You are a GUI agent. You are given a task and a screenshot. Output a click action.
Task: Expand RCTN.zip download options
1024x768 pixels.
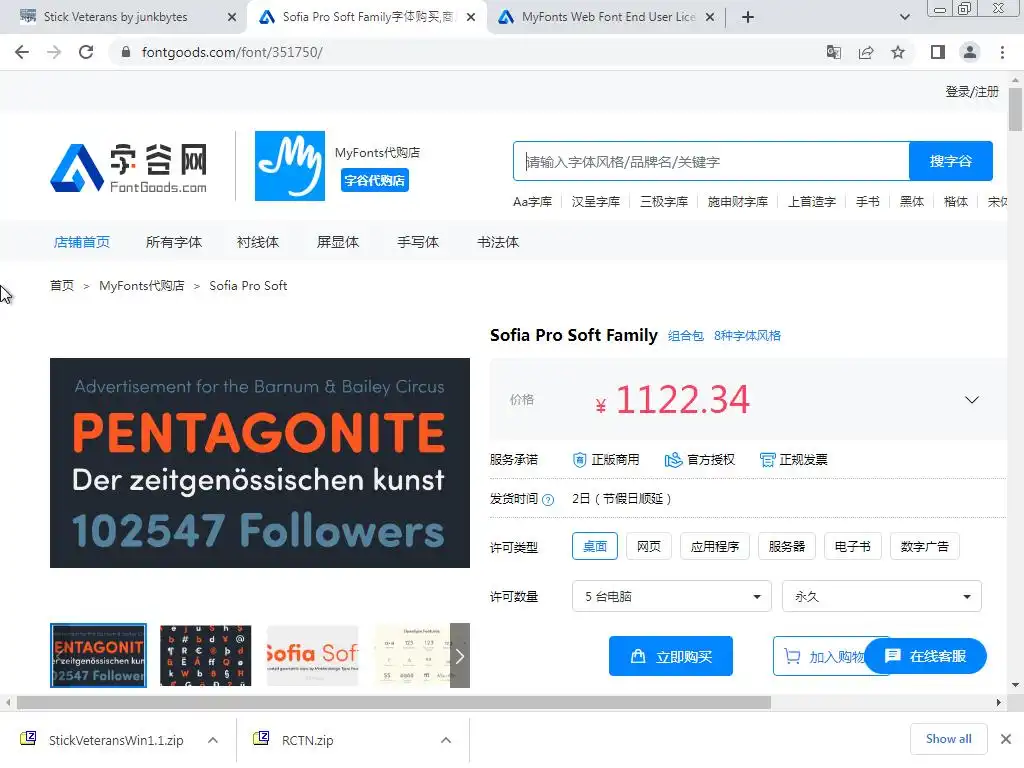pos(446,740)
